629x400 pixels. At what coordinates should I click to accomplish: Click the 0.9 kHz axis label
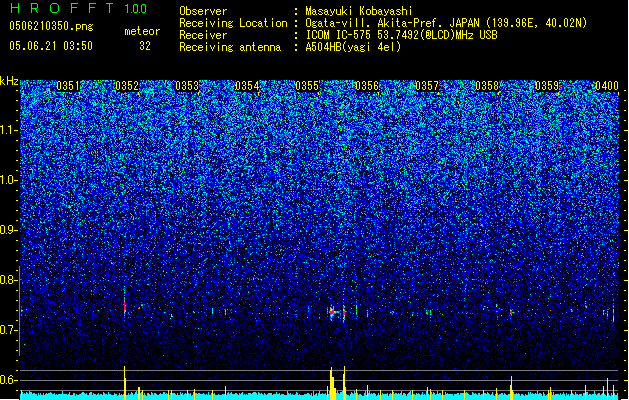(8, 230)
